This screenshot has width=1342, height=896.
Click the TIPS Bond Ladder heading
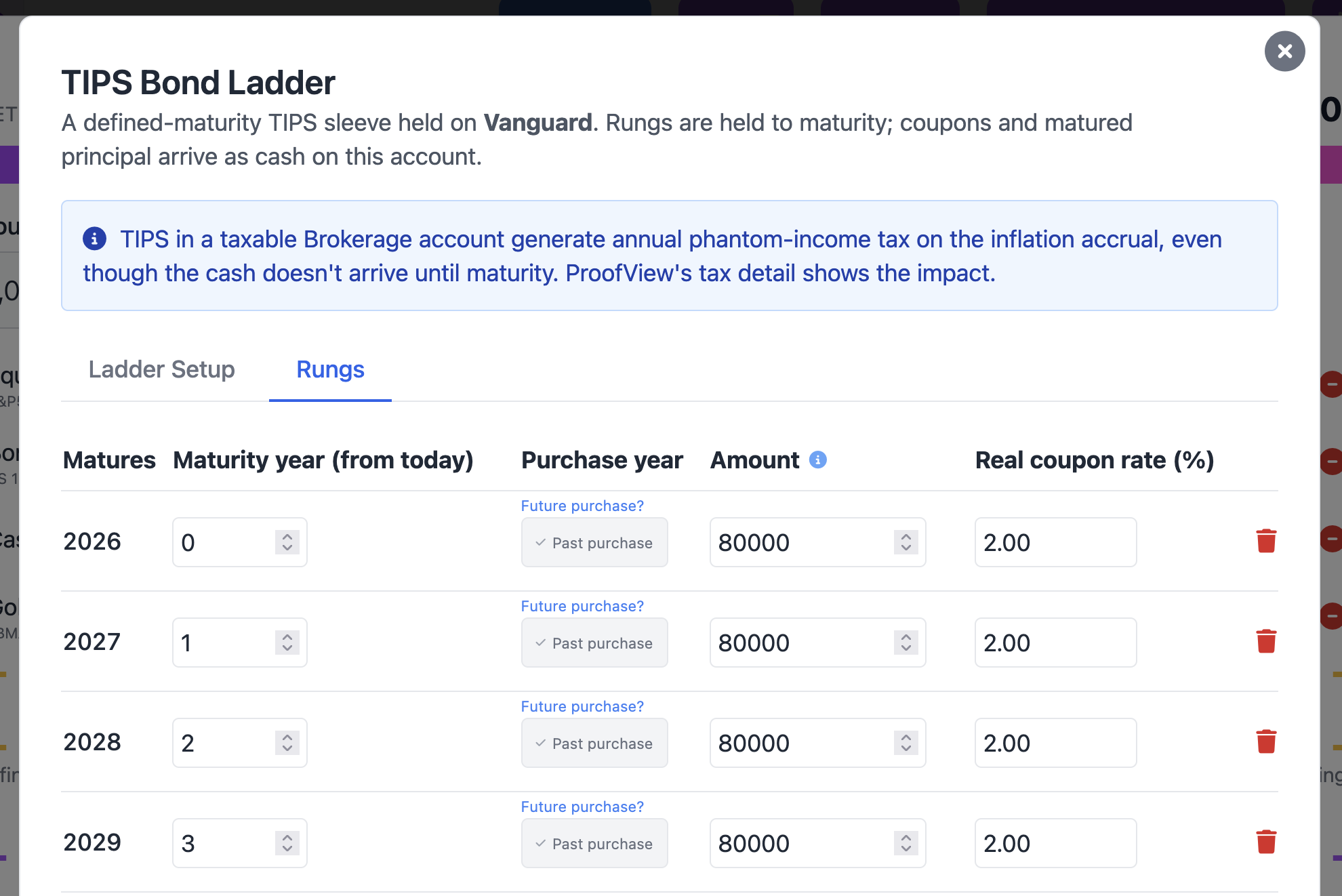click(198, 83)
